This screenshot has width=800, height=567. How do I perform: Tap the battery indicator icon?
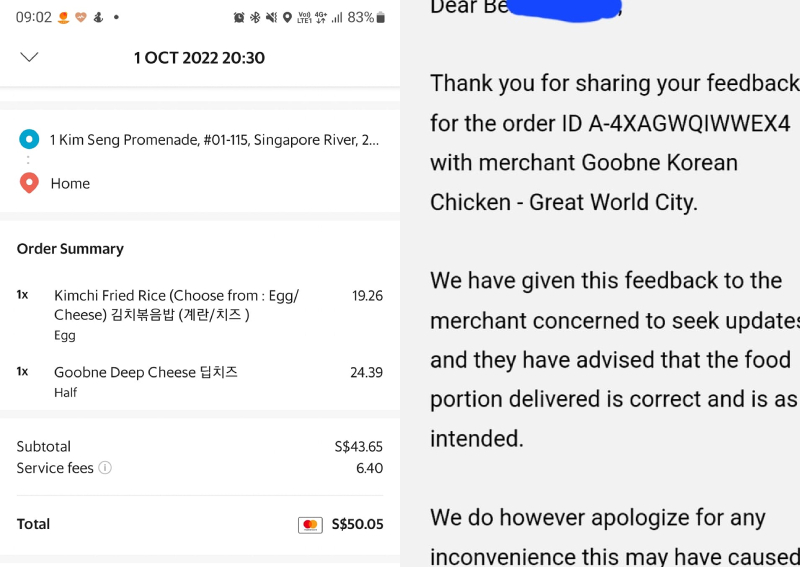pyautogui.click(x=381, y=18)
